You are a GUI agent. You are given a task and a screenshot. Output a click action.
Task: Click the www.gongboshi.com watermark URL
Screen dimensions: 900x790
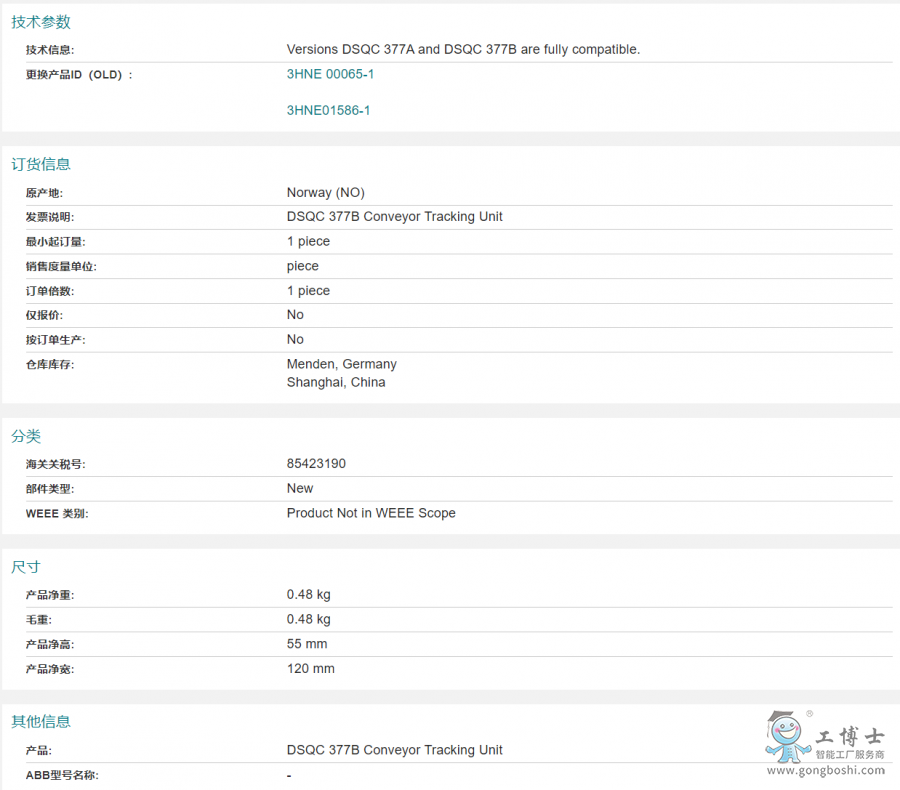click(x=826, y=770)
